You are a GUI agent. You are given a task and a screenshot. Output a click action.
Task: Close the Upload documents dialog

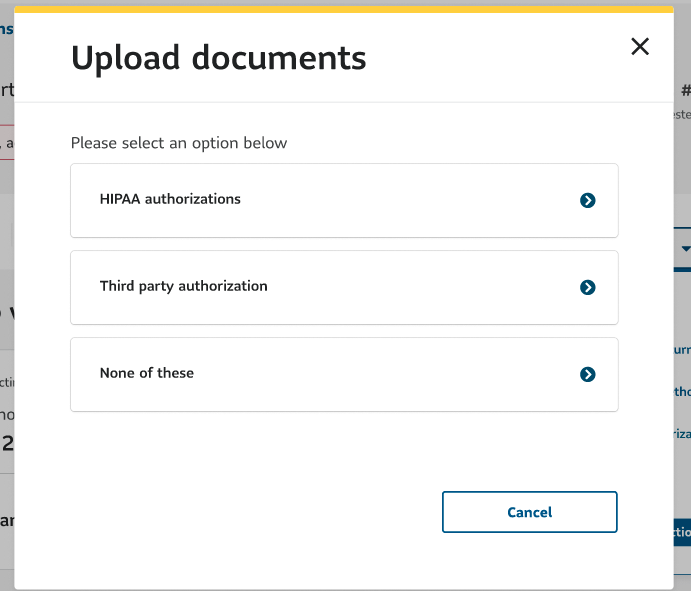[640, 46]
